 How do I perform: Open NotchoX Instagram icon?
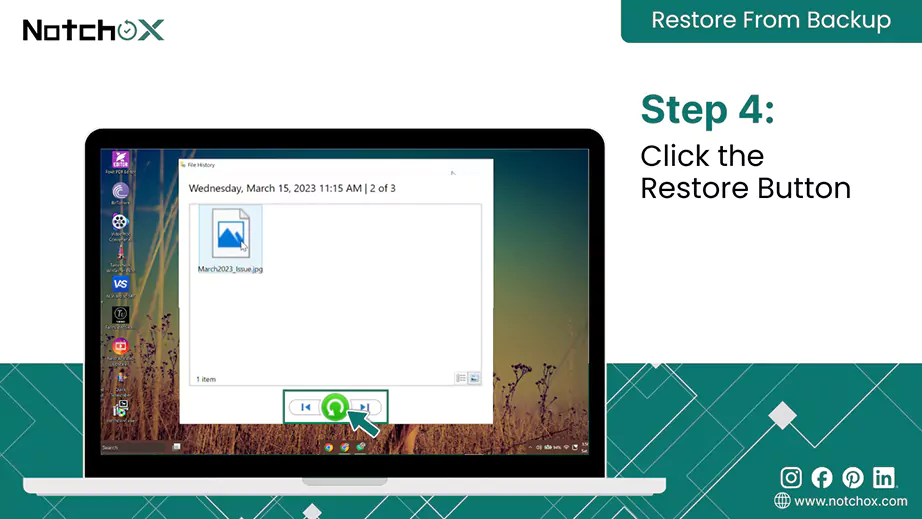[791, 477]
